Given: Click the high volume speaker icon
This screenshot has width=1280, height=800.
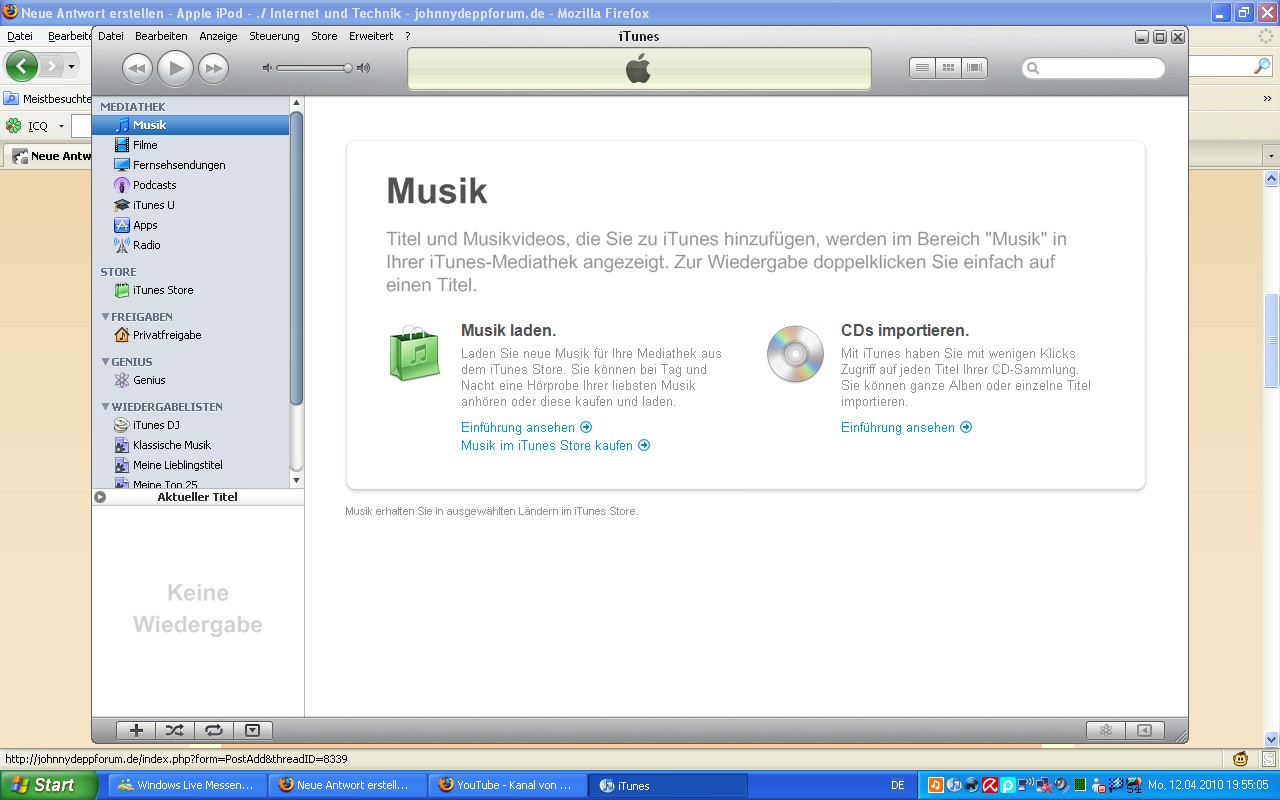Looking at the screenshot, I should coord(363,68).
